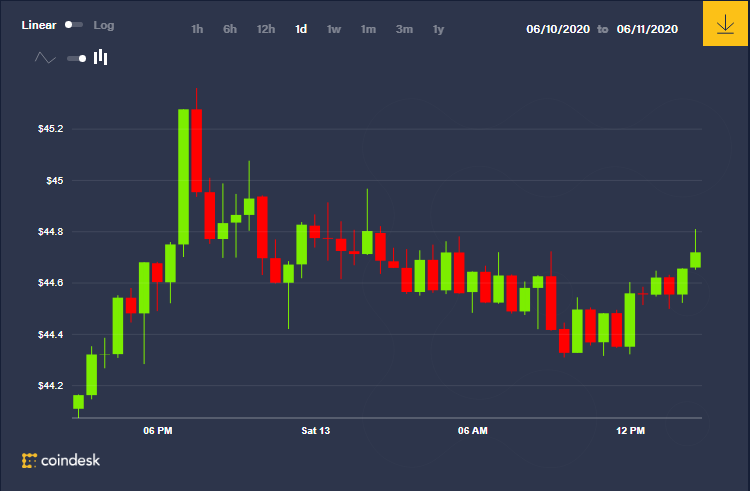Select the 1d time range
Screen dimensions: 750x491
pos(301,29)
